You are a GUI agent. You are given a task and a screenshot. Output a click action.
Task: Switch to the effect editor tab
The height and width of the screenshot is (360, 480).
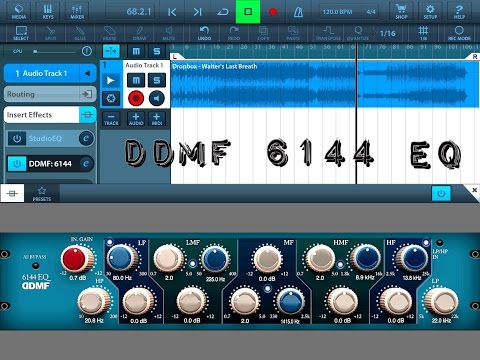[12, 193]
